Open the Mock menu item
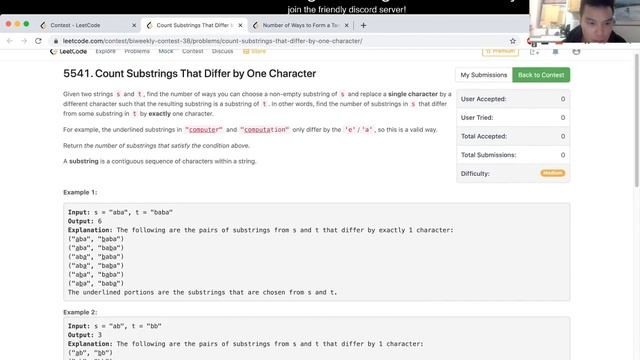This screenshot has height=360, width=640. click(x=166, y=51)
